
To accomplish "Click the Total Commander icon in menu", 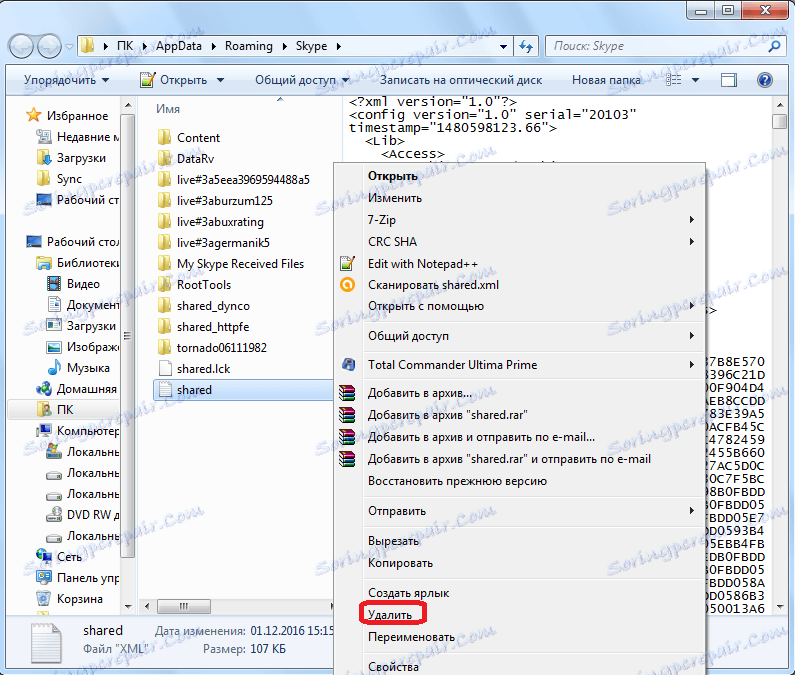I will (x=348, y=364).
